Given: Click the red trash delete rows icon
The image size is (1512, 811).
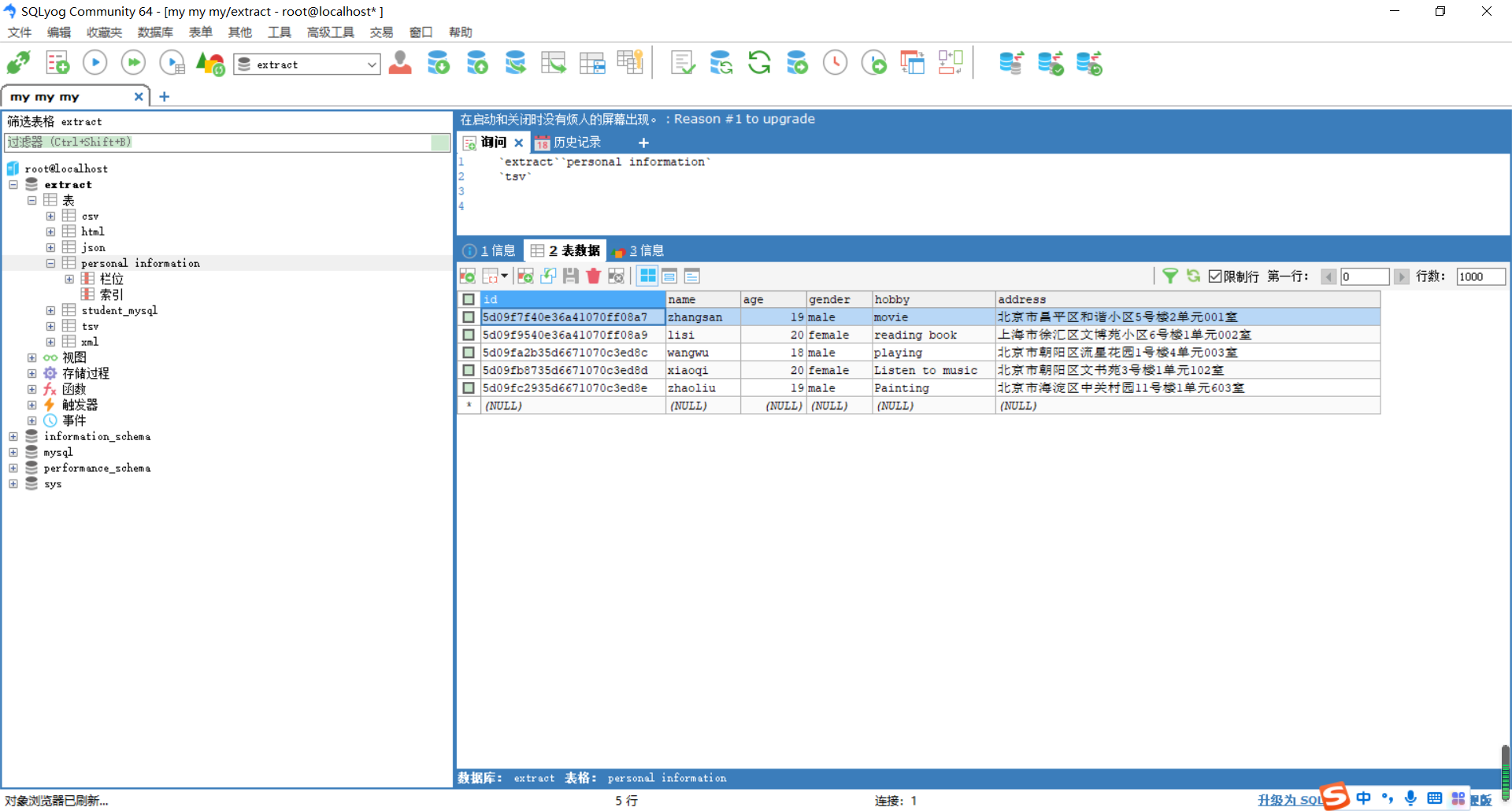Looking at the screenshot, I should coord(594,276).
